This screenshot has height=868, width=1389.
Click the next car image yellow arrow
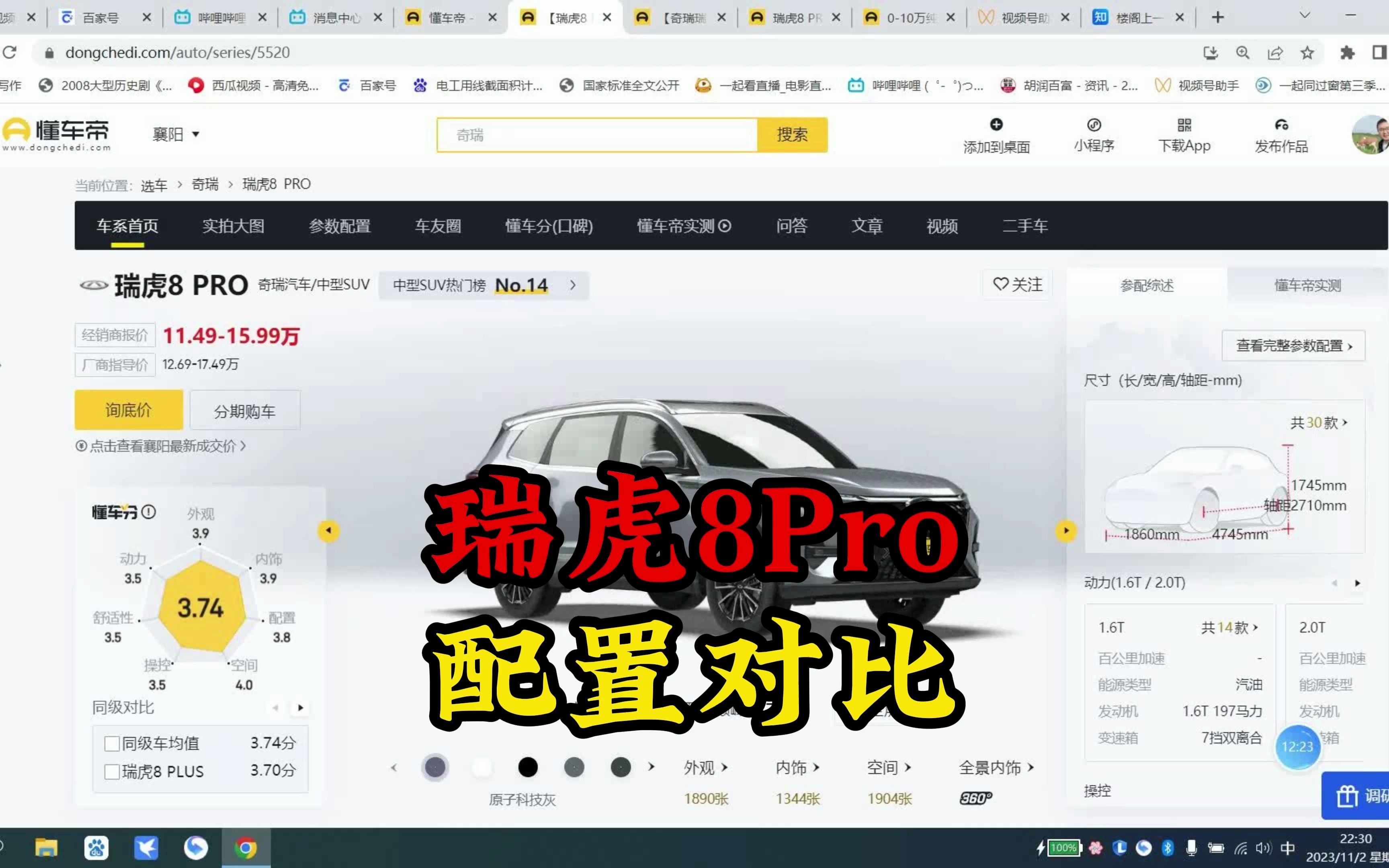[x=1066, y=530]
